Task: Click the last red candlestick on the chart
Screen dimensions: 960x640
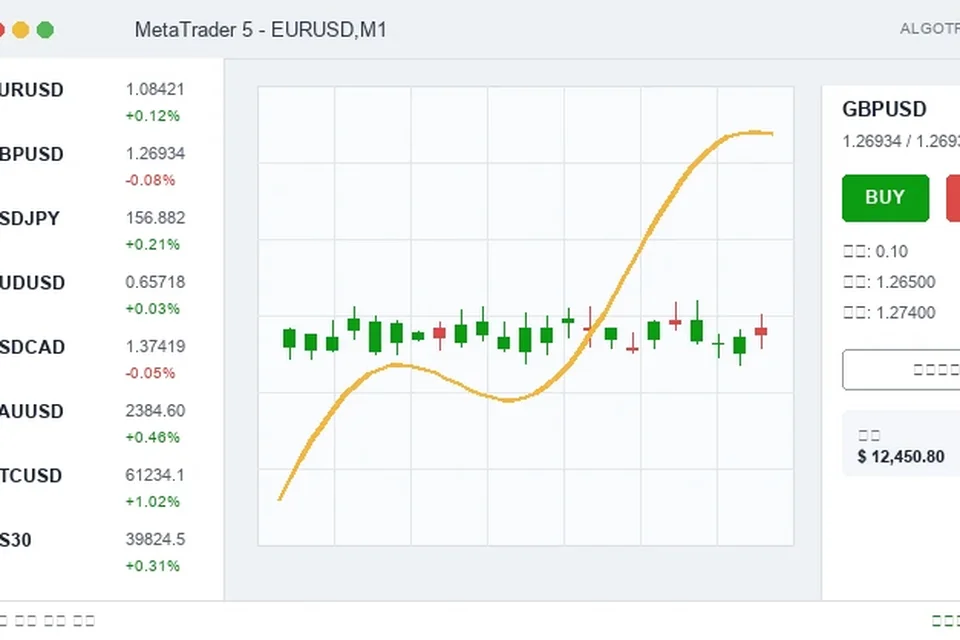Action: [761, 331]
